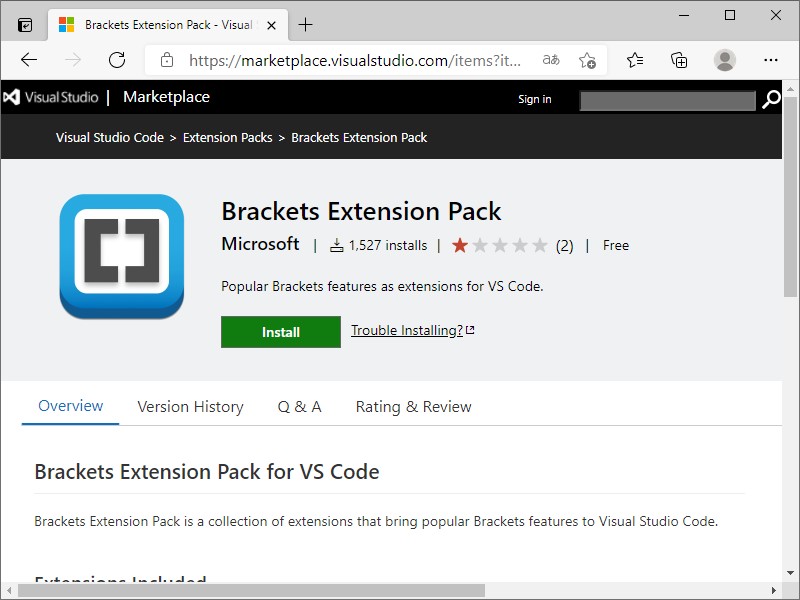Activate Read aloud in the address bar
Image resolution: width=800 pixels, height=600 pixels.
[550, 60]
